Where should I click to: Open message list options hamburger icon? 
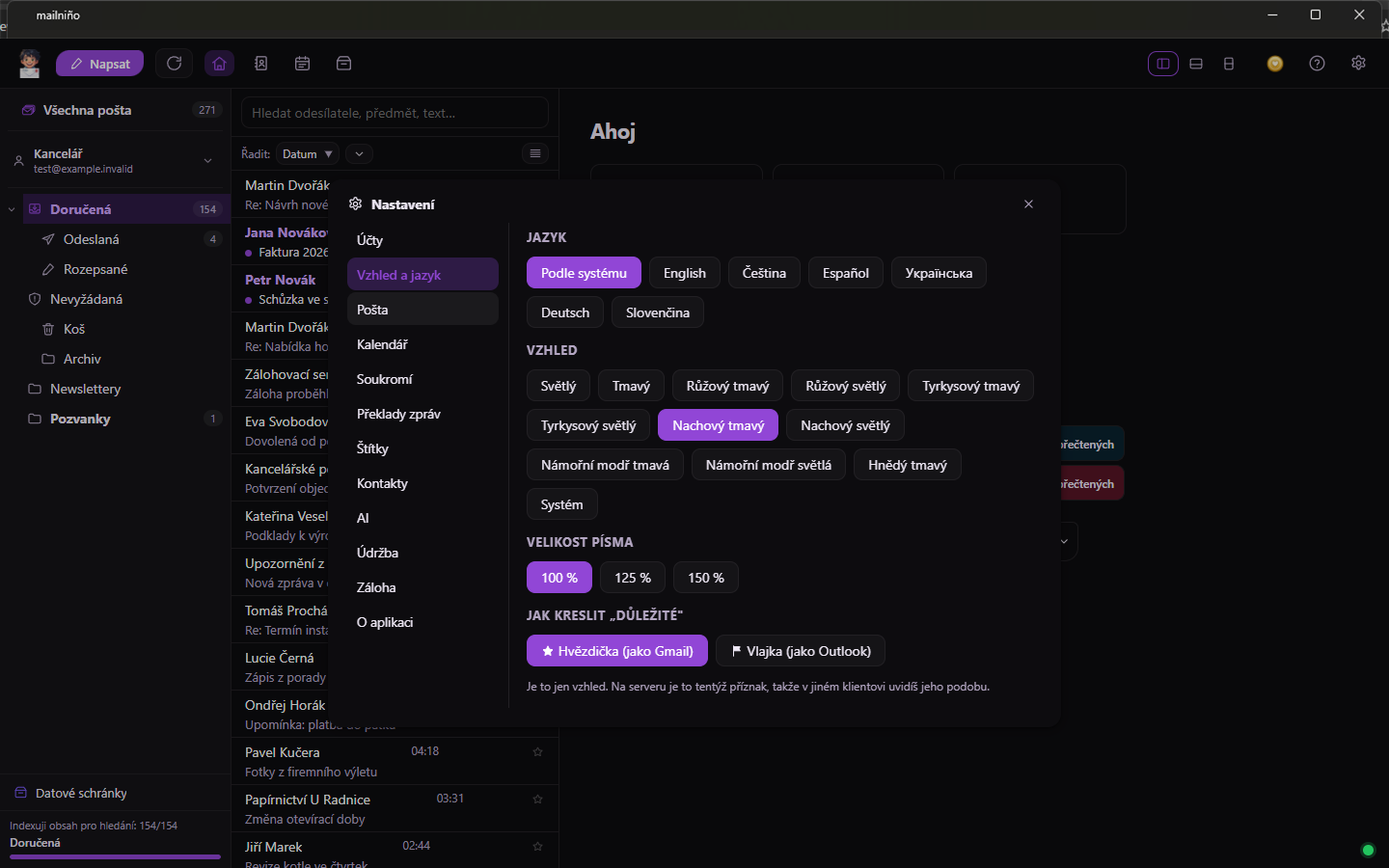pyautogui.click(x=535, y=153)
